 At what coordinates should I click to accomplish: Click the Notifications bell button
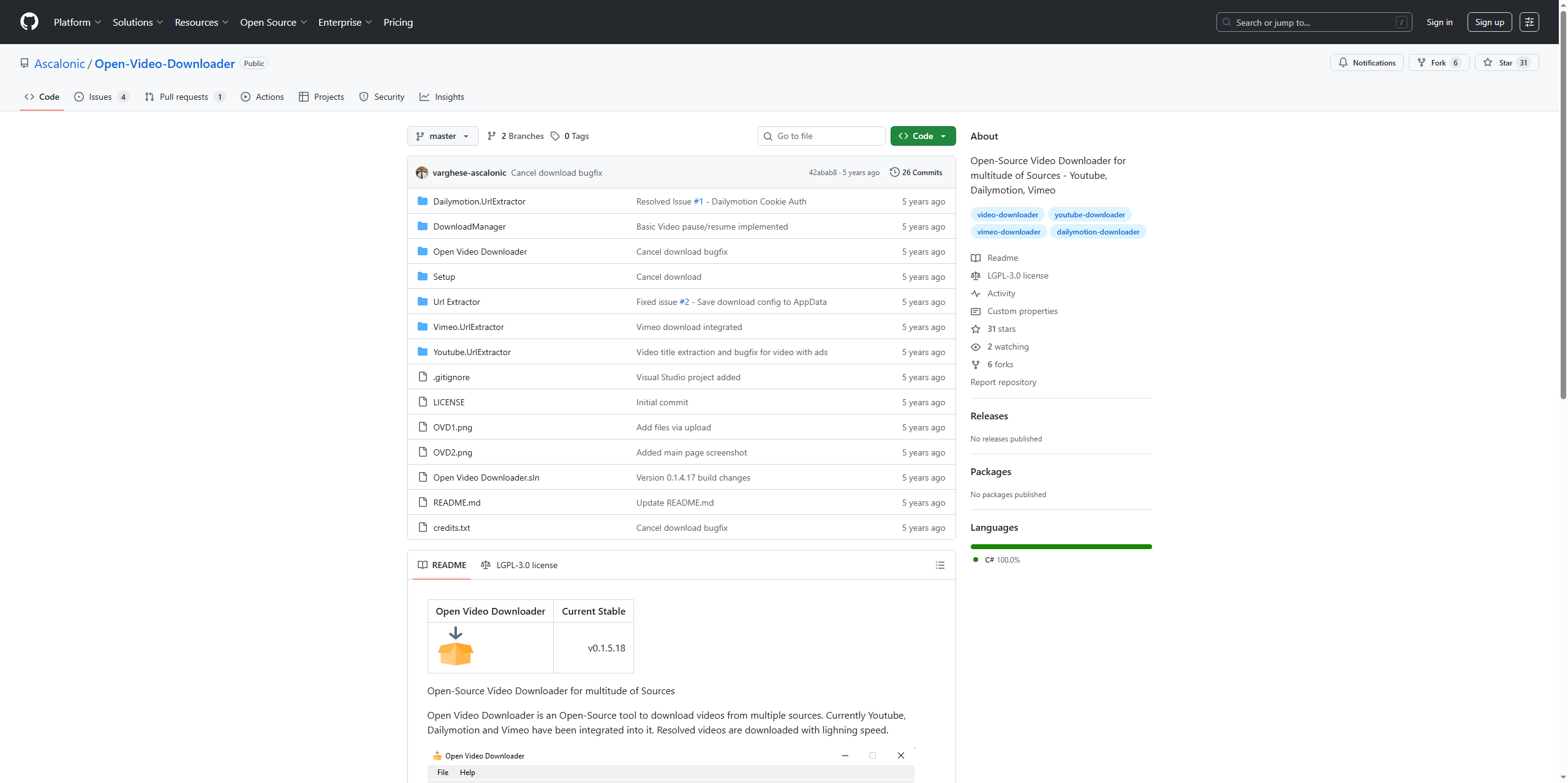(x=1366, y=63)
